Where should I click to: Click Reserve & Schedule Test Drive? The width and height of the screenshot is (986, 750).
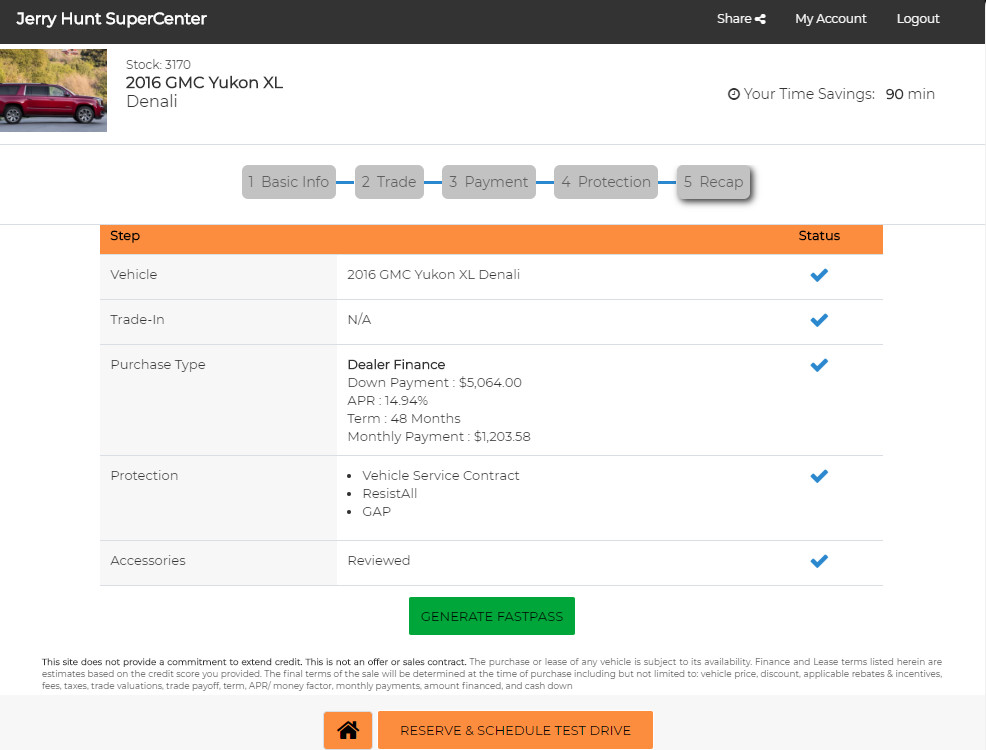515,730
